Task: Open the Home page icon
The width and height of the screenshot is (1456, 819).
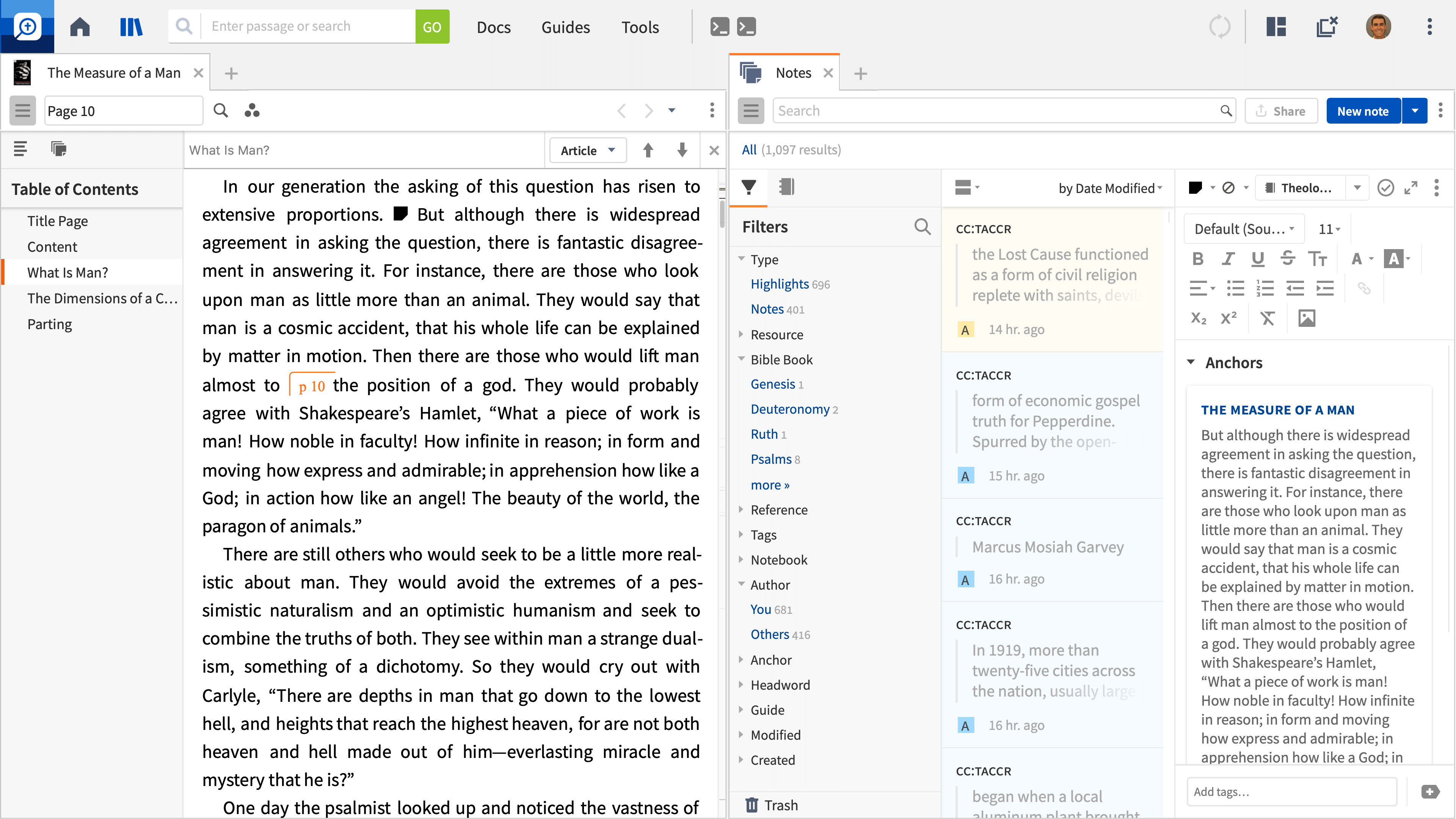Action: click(80, 27)
